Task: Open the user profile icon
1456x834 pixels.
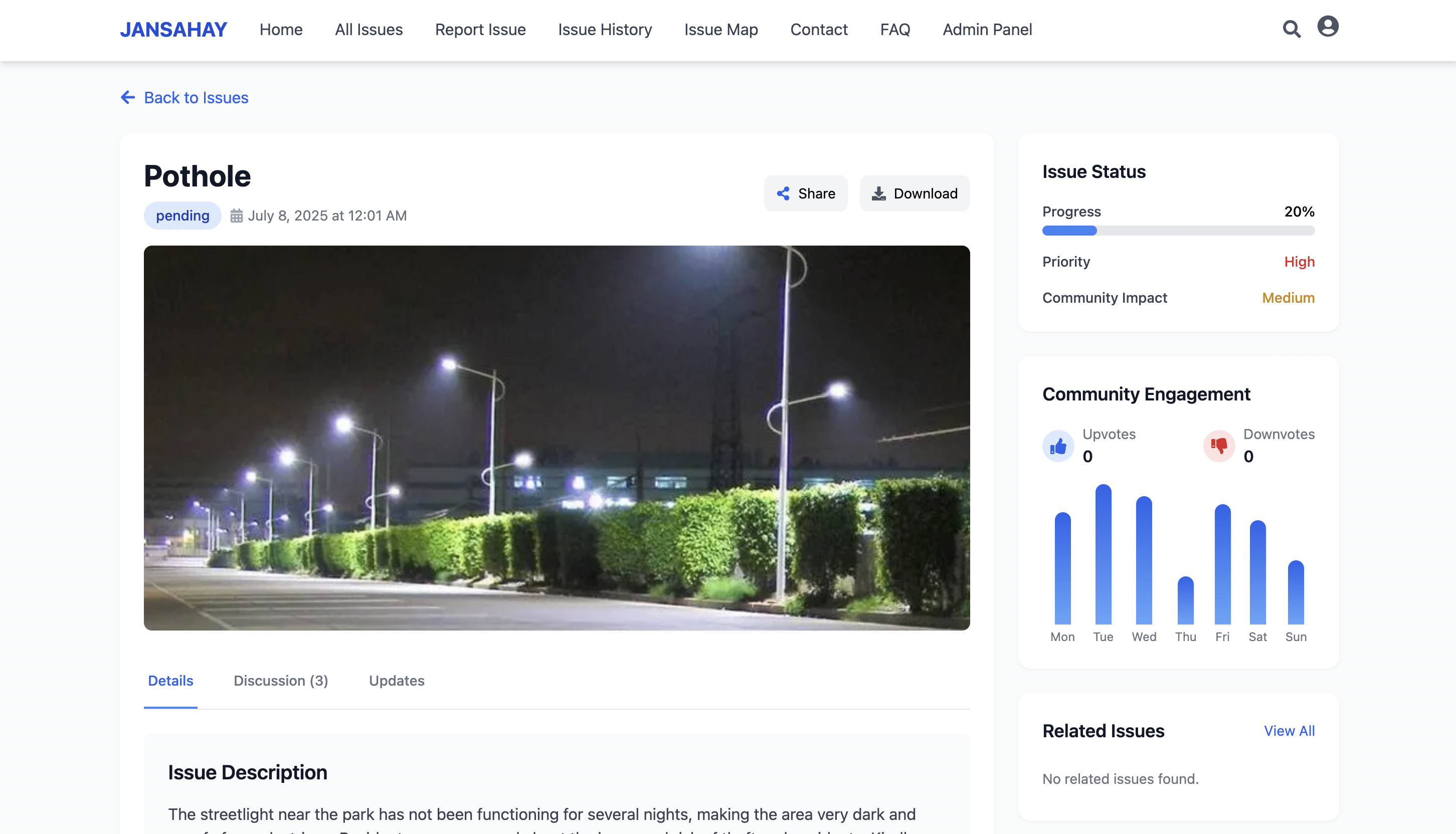Action: pyautogui.click(x=1327, y=27)
